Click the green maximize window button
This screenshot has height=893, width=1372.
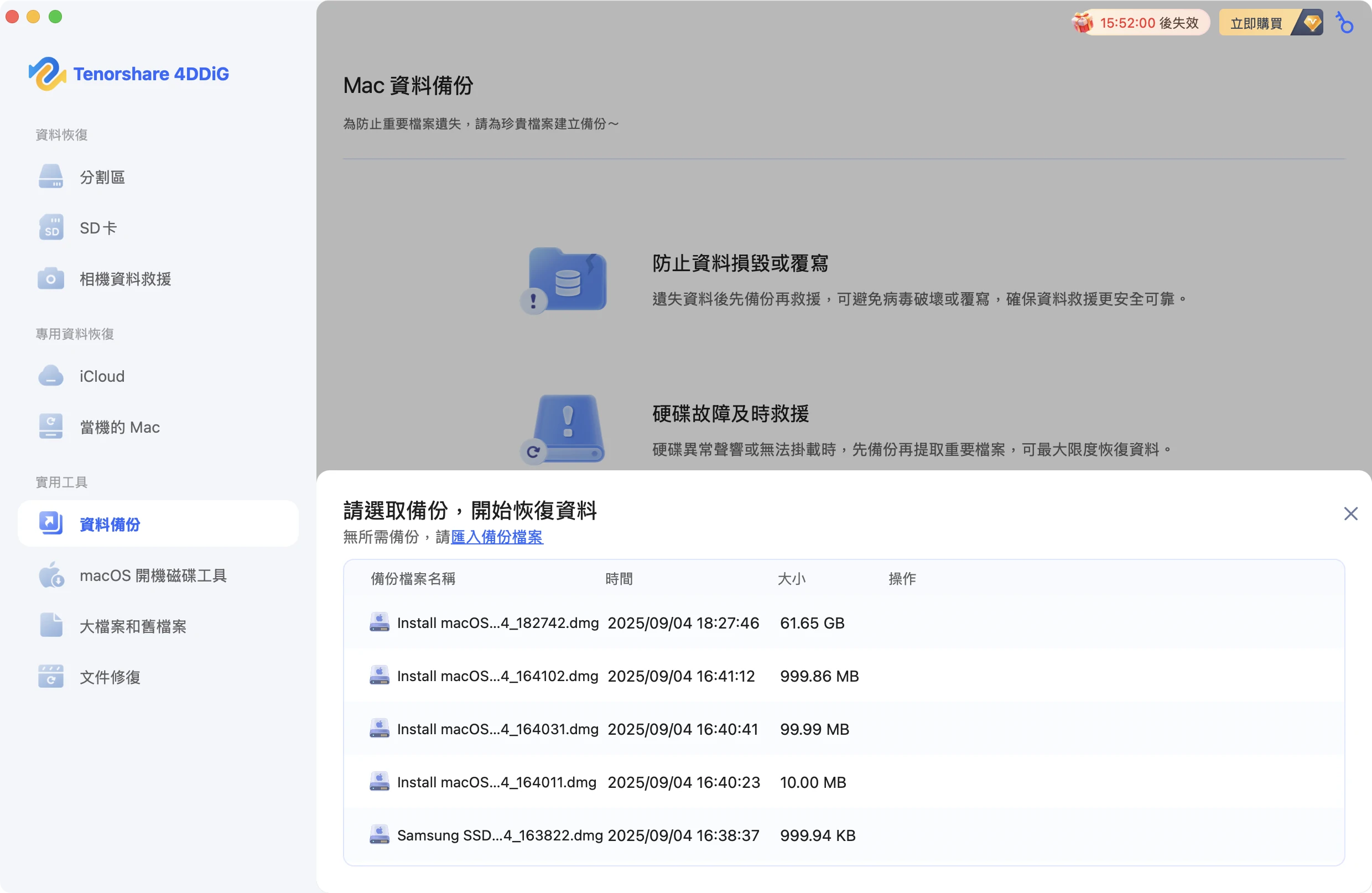pos(55,17)
